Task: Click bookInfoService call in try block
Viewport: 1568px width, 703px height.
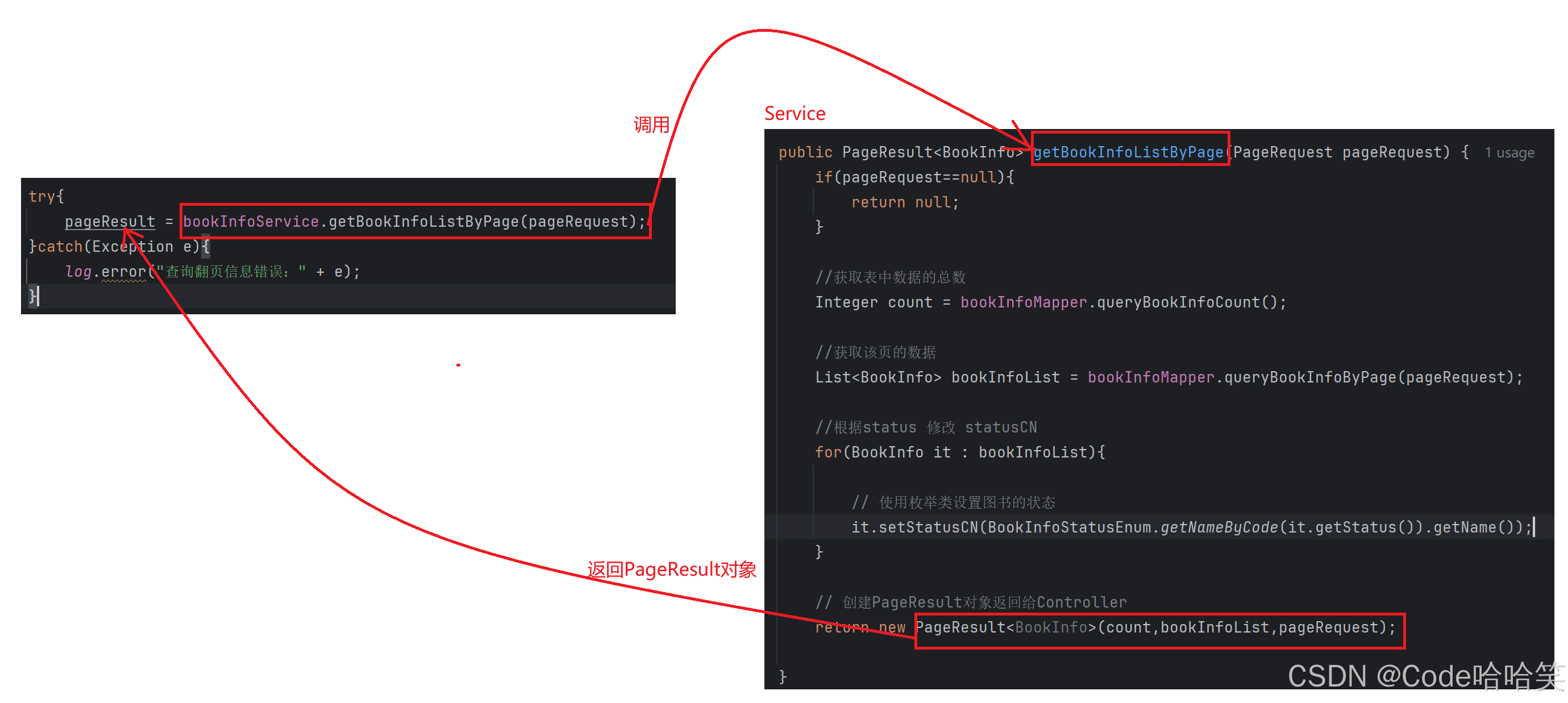Action: 414,222
